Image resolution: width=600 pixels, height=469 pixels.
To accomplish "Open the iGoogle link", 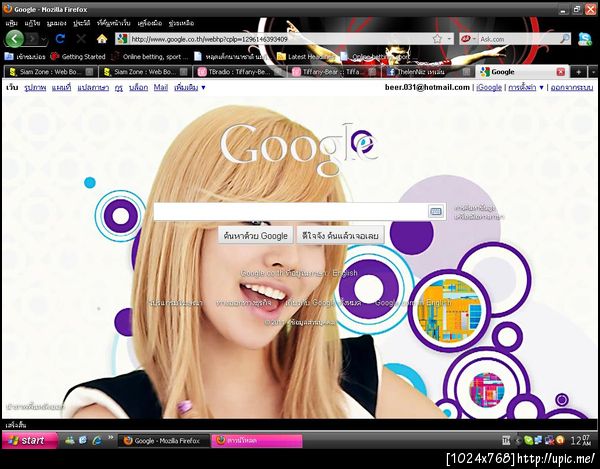I will (489, 88).
